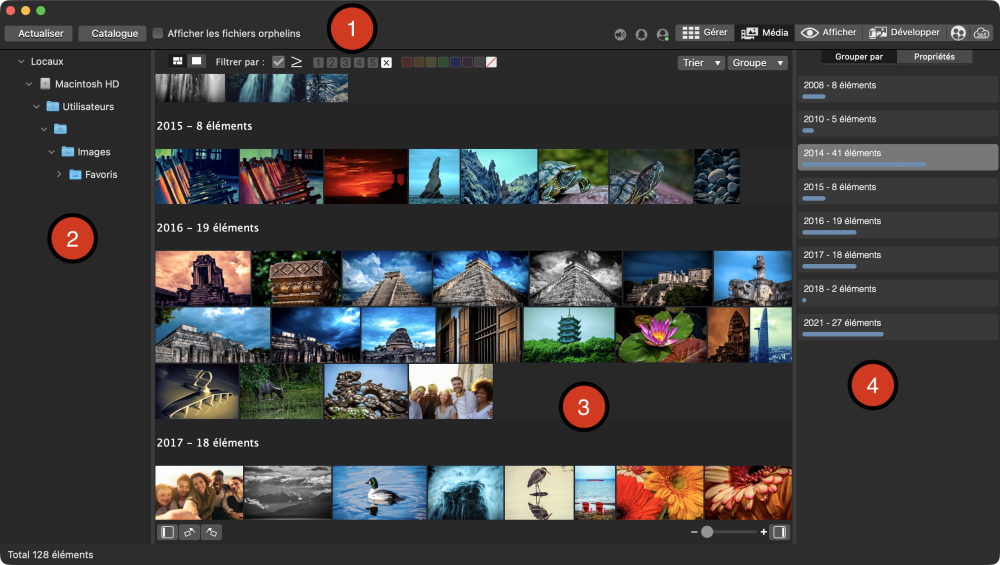
Task: Expand the Favoris folder in tree
Action: tap(60, 174)
